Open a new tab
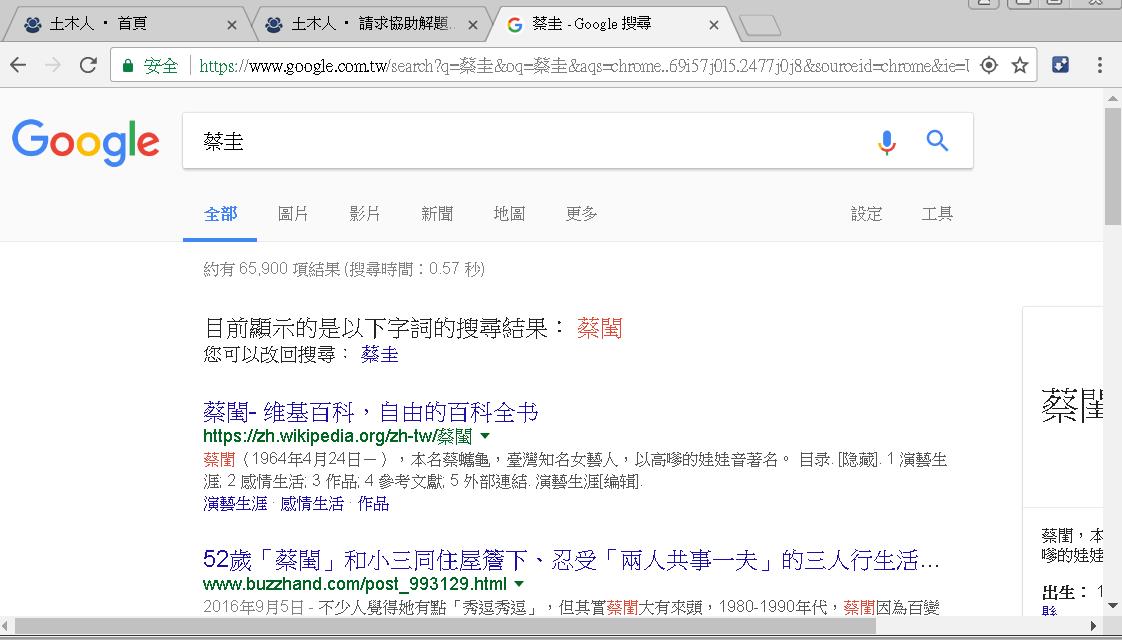 760,26
